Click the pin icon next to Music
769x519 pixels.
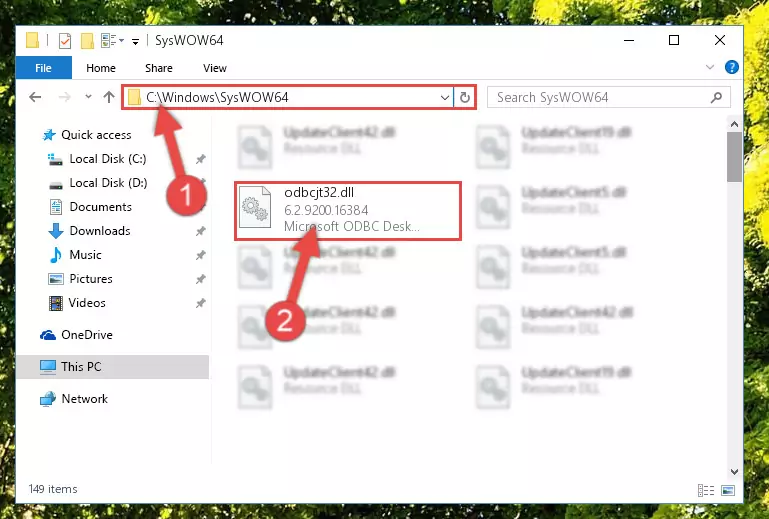click(201, 255)
